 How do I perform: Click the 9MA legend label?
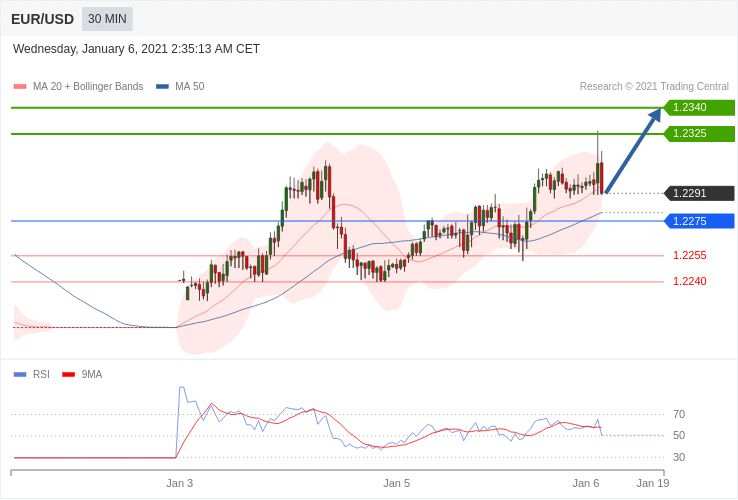pos(92,375)
